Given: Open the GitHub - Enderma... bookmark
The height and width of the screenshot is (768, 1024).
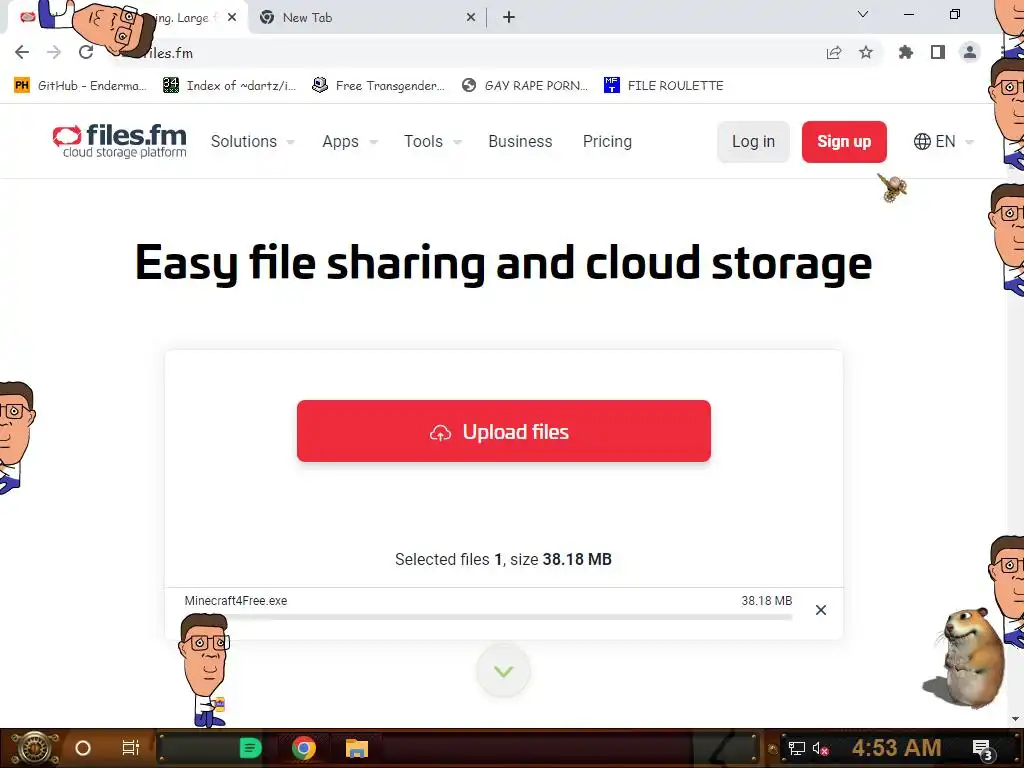Looking at the screenshot, I should point(80,86).
